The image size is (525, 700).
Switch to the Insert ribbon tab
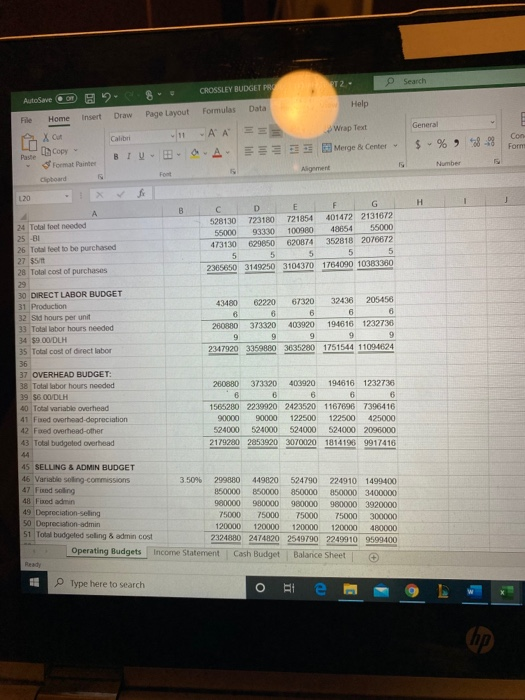(x=91, y=117)
